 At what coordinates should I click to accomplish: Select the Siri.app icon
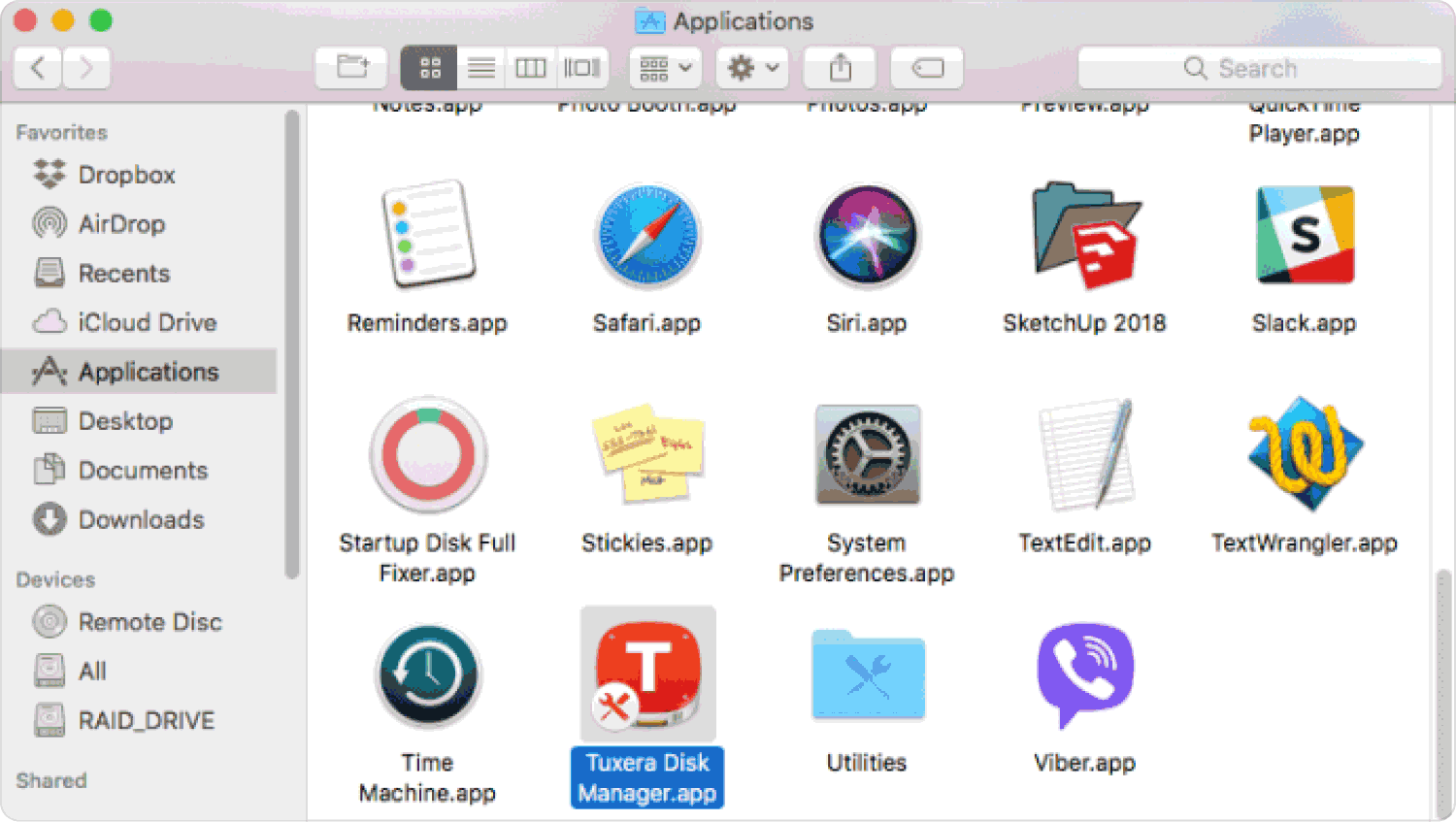867,237
